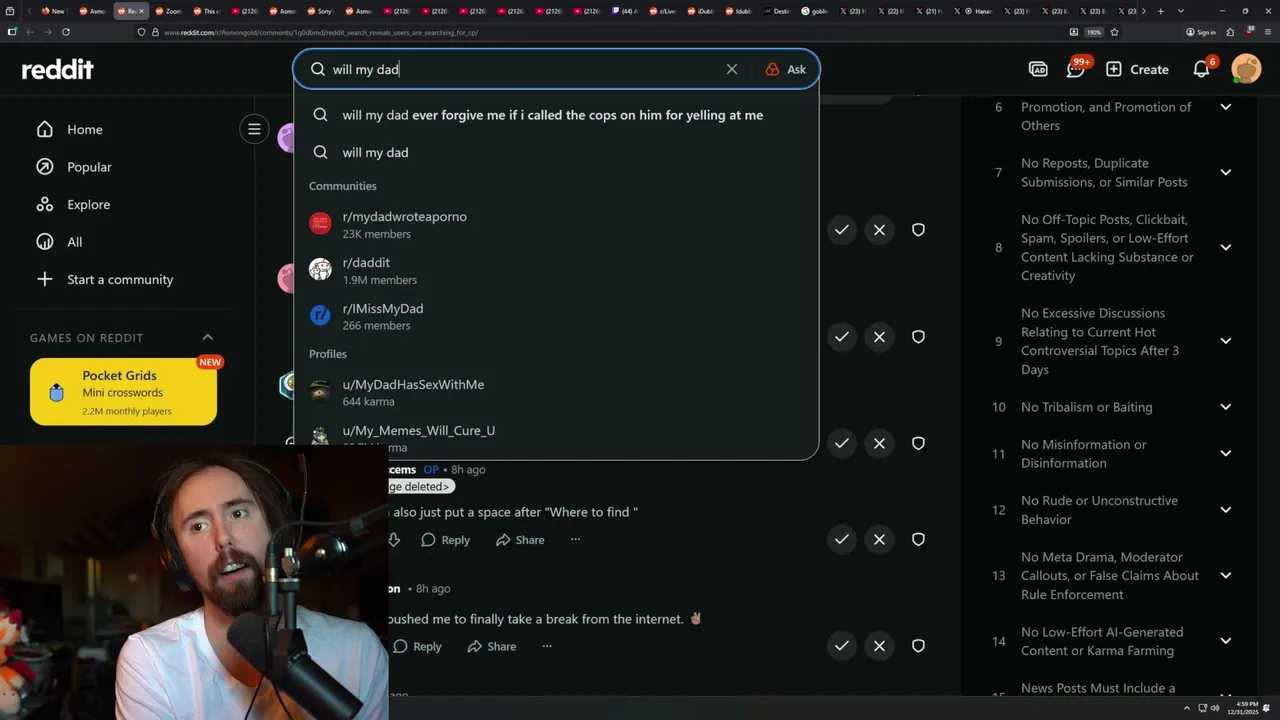Click the r/IMissMyDad community avatar icon

click(320, 316)
